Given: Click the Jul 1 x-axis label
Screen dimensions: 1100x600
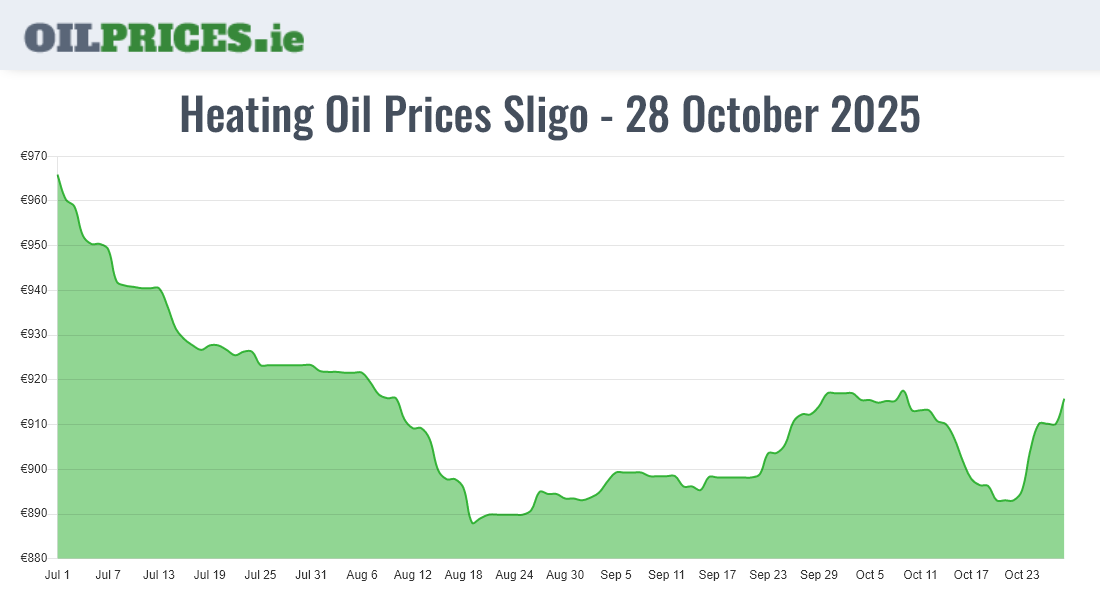Looking at the screenshot, I should (x=58, y=575).
